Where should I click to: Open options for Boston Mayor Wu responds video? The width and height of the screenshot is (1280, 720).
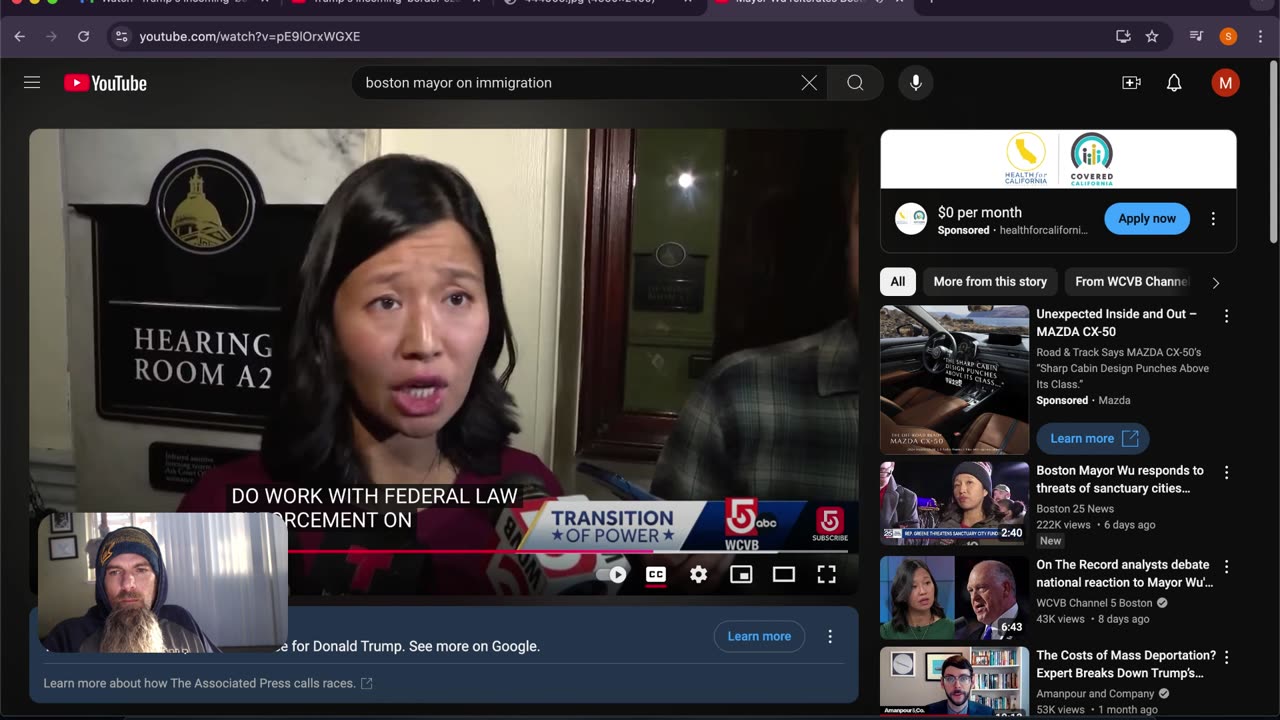coord(1226,472)
